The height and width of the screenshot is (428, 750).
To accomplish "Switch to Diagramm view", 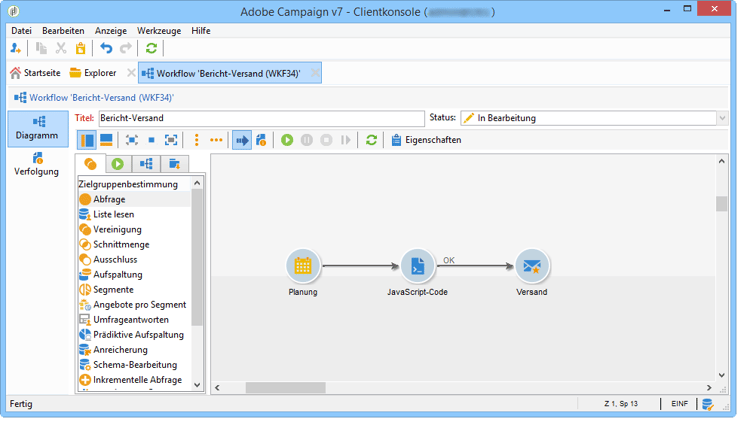I will click(37, 129).
